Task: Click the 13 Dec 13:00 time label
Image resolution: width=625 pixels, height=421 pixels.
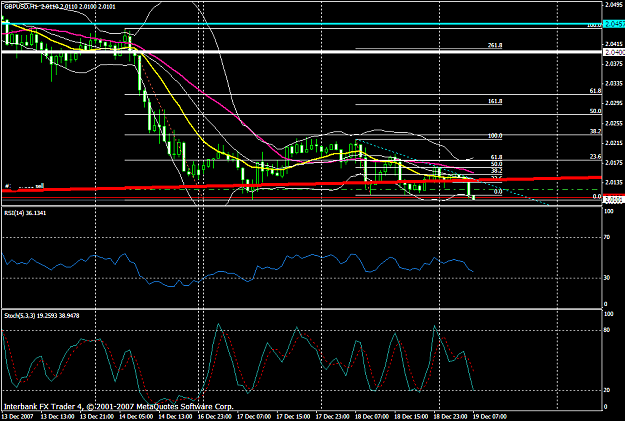Action: (57, 417)
